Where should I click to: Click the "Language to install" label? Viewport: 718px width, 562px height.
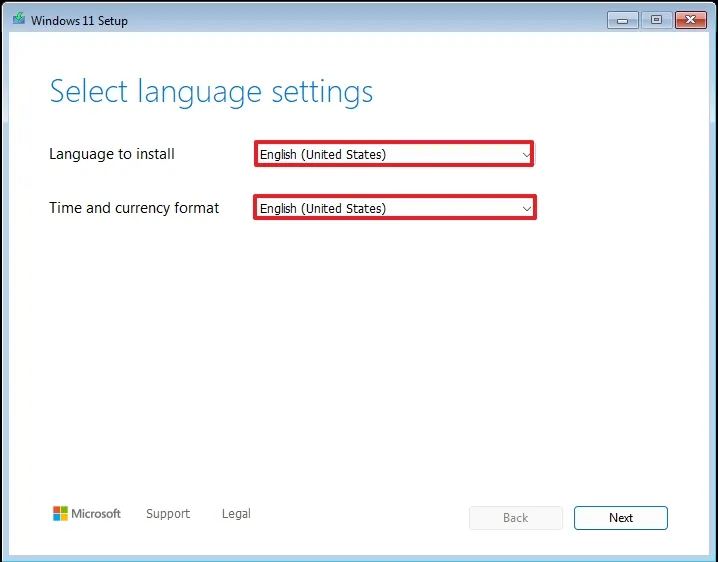[112, 154]
